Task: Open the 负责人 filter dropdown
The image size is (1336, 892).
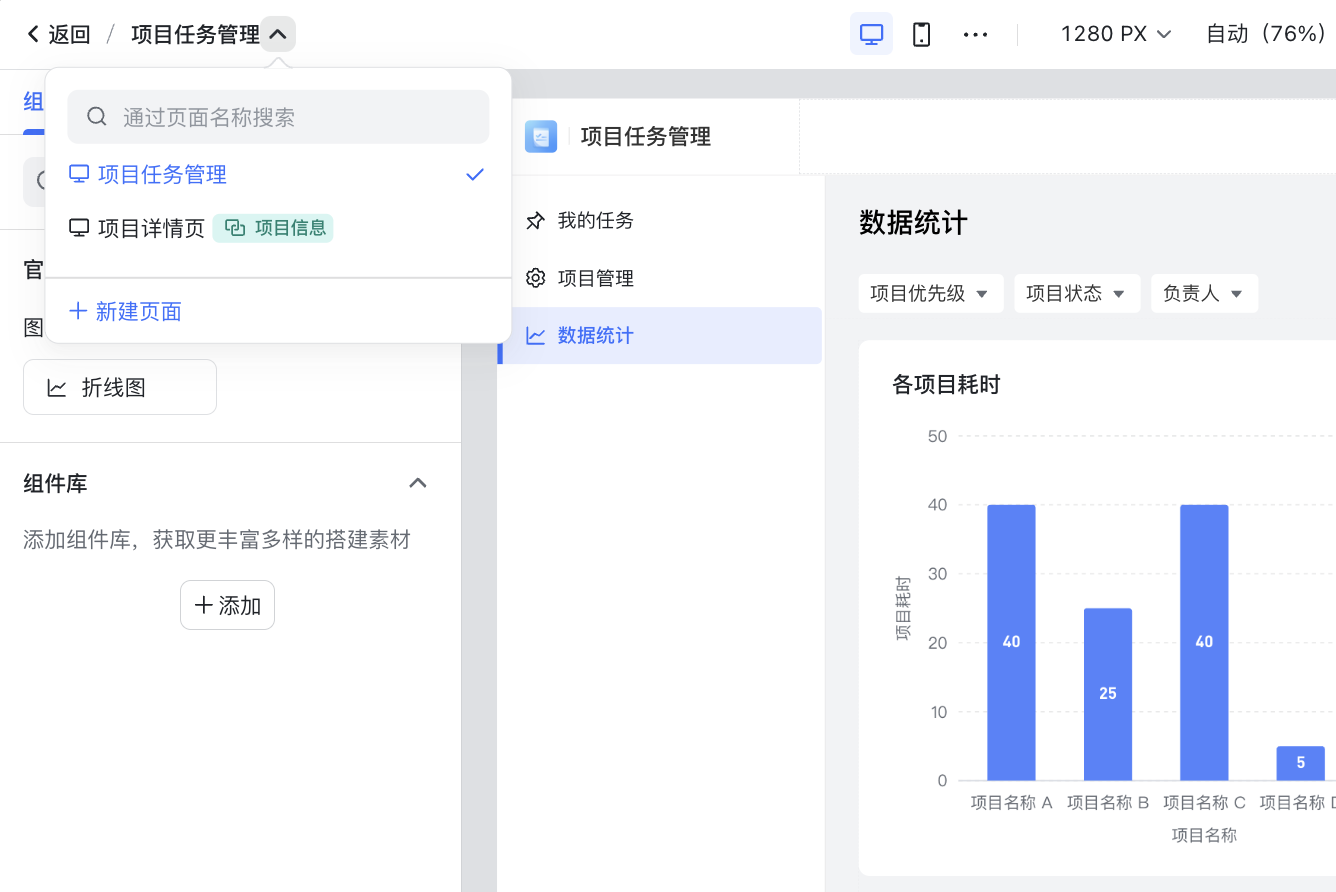Action: 1204,293
